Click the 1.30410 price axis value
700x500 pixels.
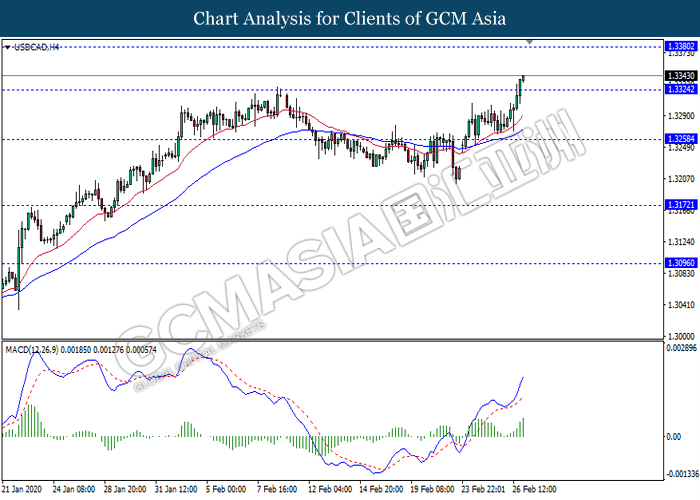(681, 305)
